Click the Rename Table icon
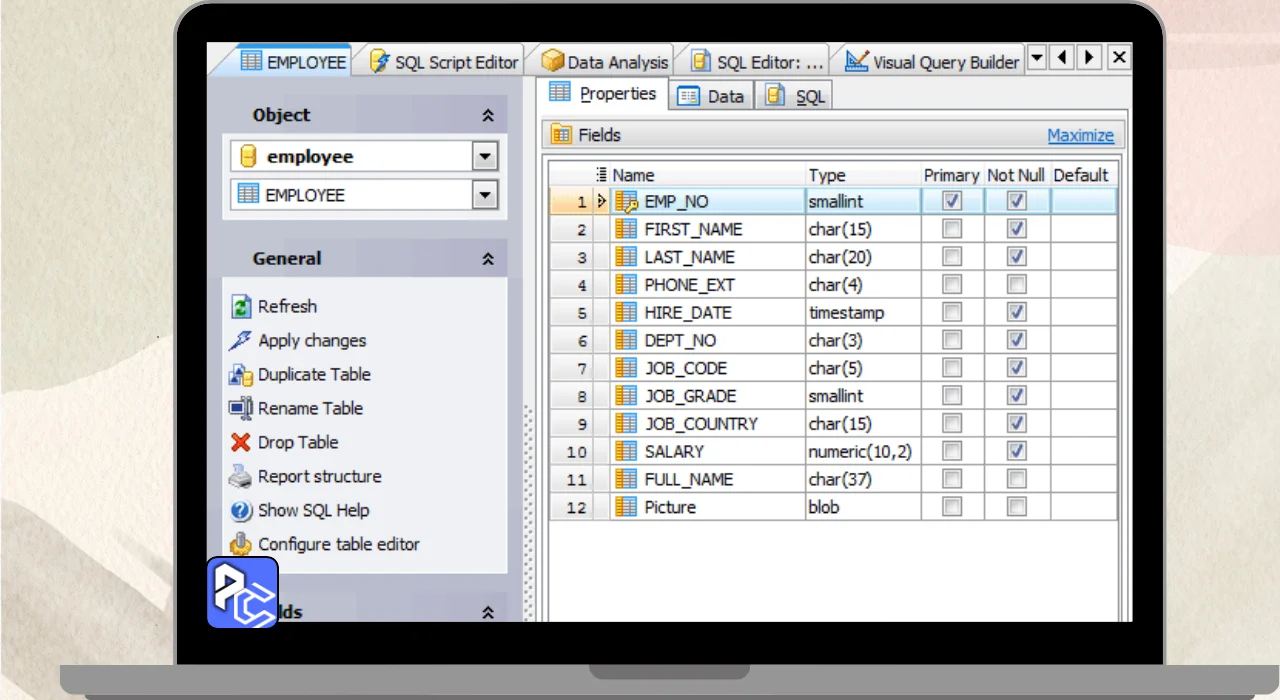 coord(241,408)
